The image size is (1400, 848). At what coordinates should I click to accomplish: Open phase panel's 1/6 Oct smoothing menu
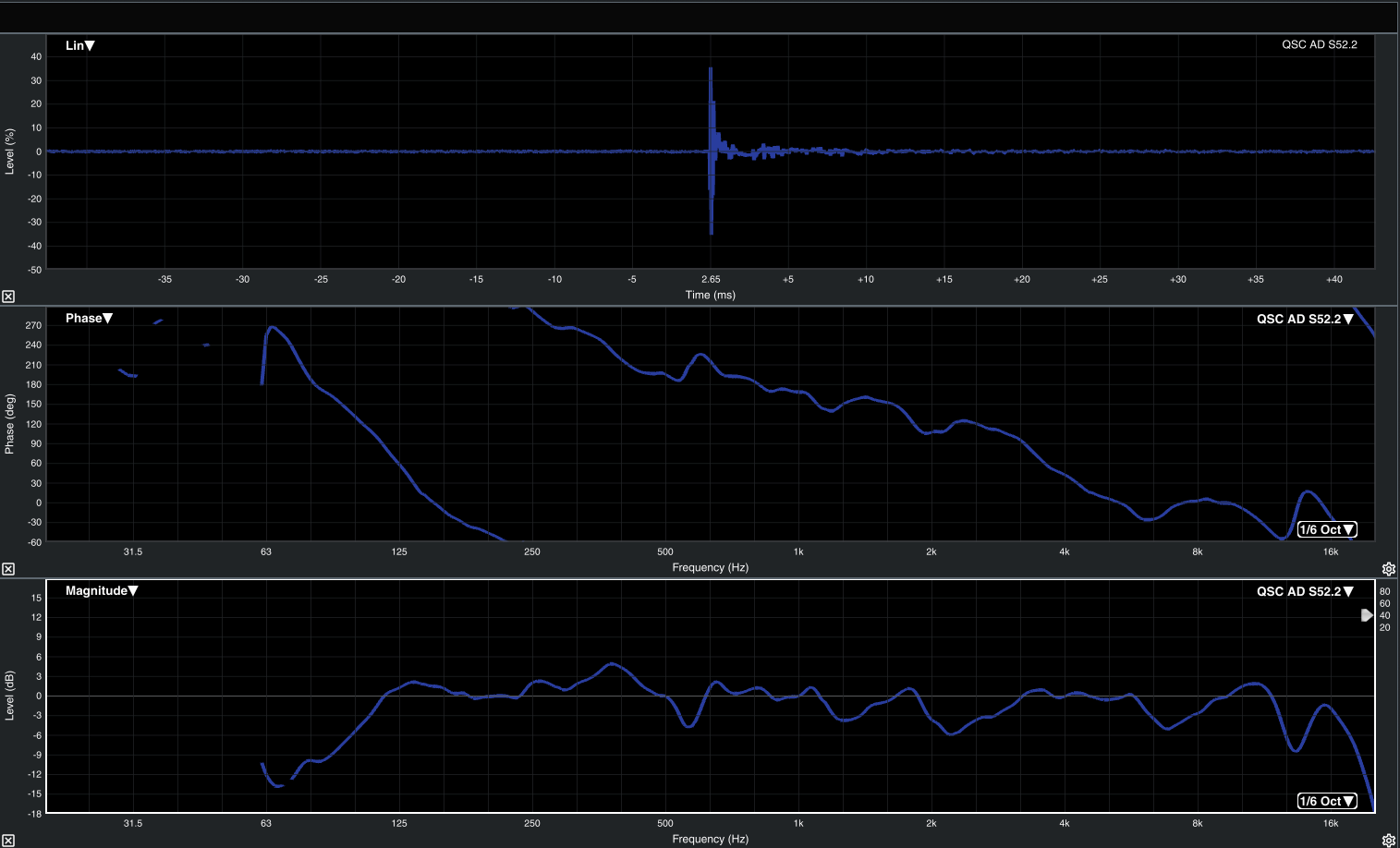tap(1327, 529)
